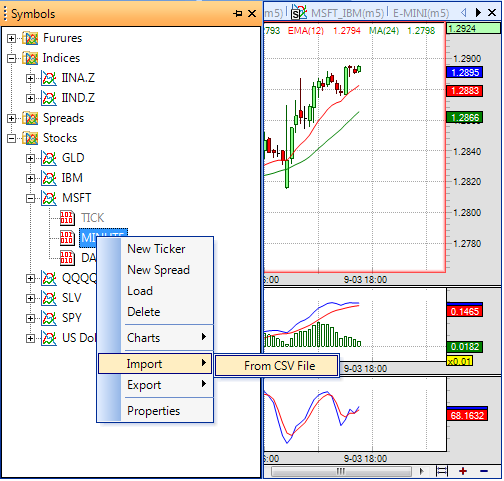Select the Spreads tree label
Image resolution: width=504 pixels, height=481 pixels.
click(63, 118)
